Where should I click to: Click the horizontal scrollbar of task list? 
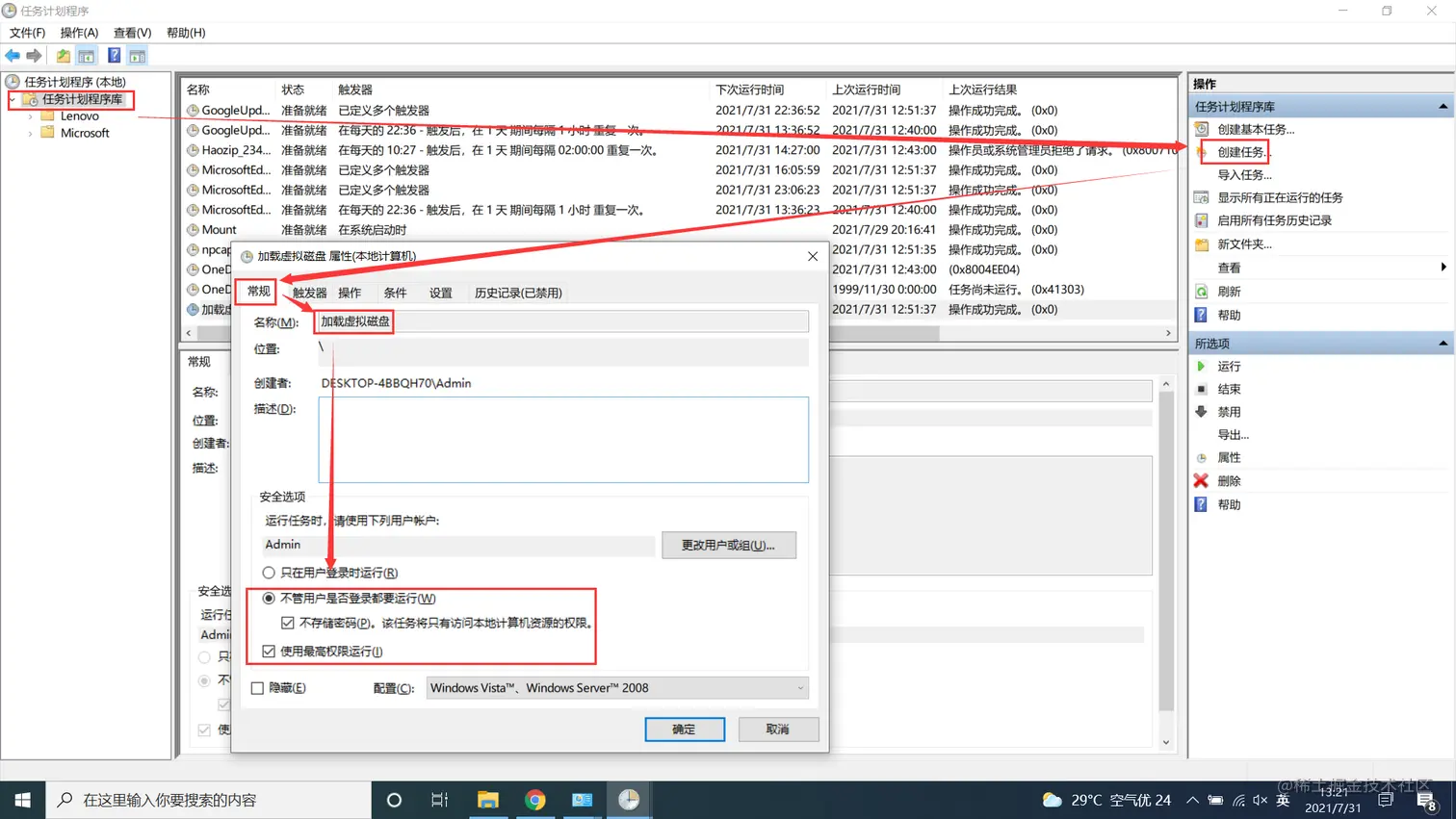[566, 333]
